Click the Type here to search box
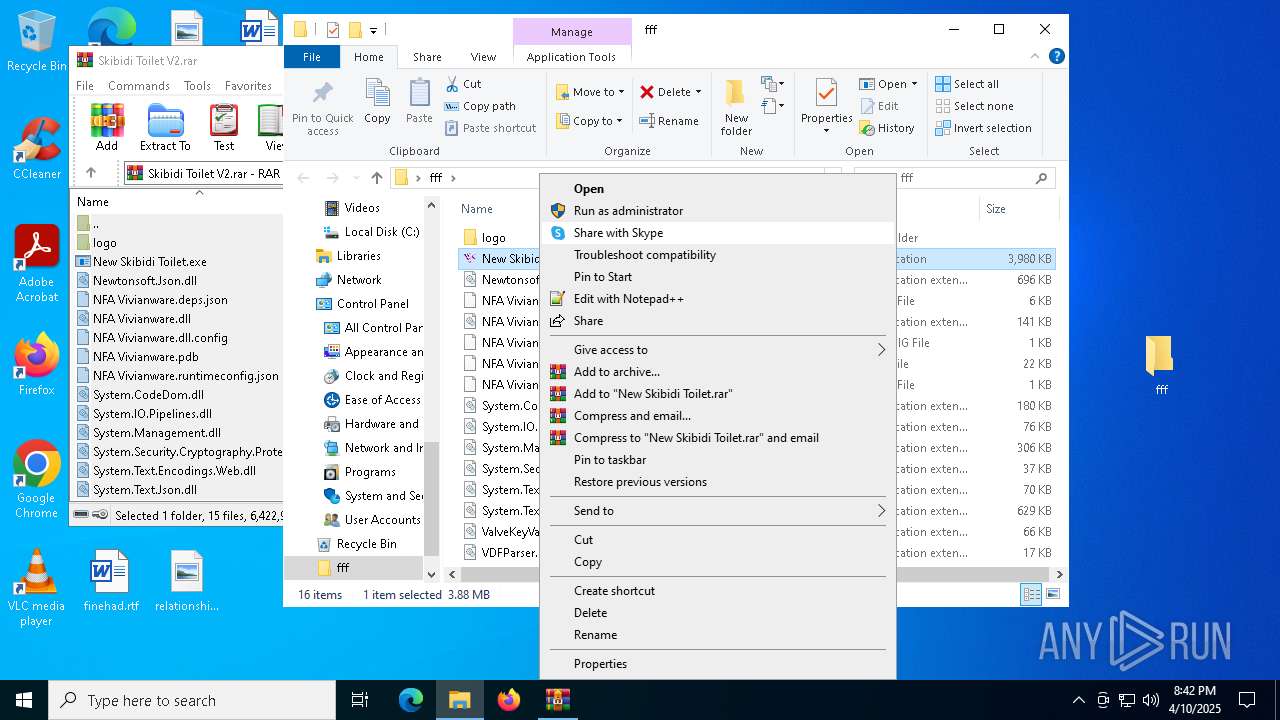The height and width of the screenshot is (720, 1280). (192, 700)
